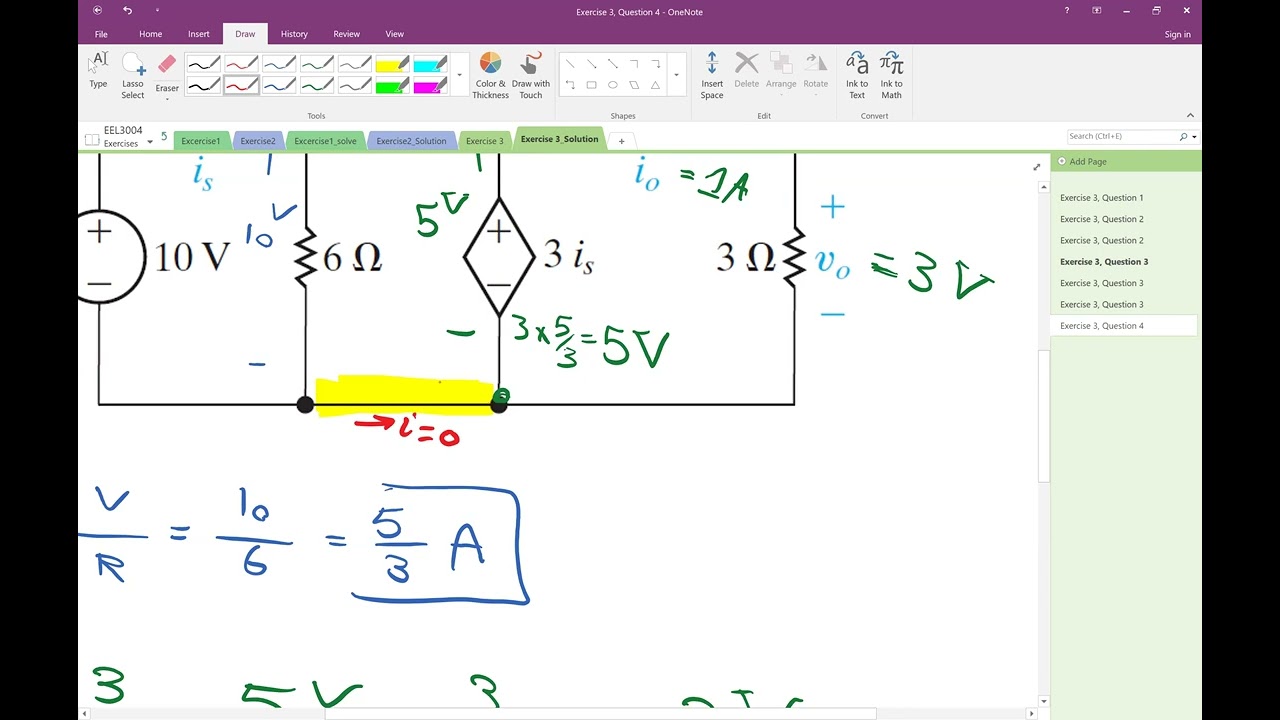Click Undo in the quick access toolbar

(x=127, y=10)
